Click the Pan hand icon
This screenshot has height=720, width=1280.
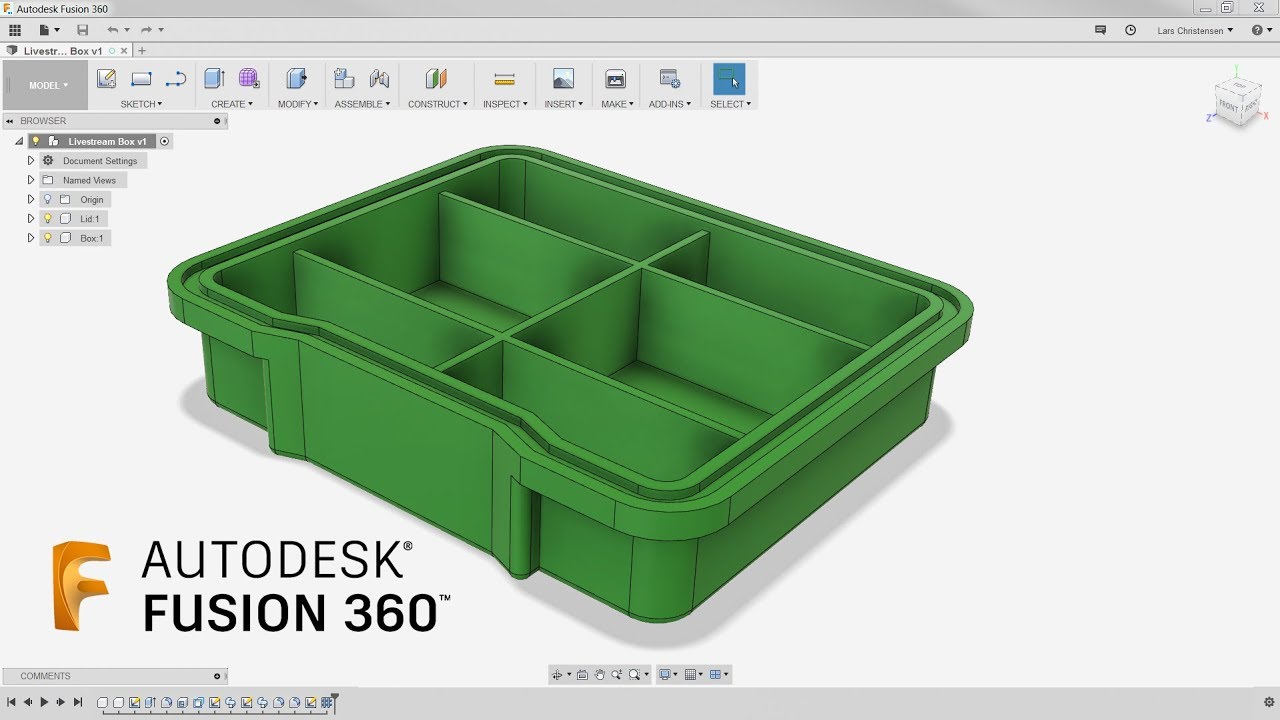(600, 675)
